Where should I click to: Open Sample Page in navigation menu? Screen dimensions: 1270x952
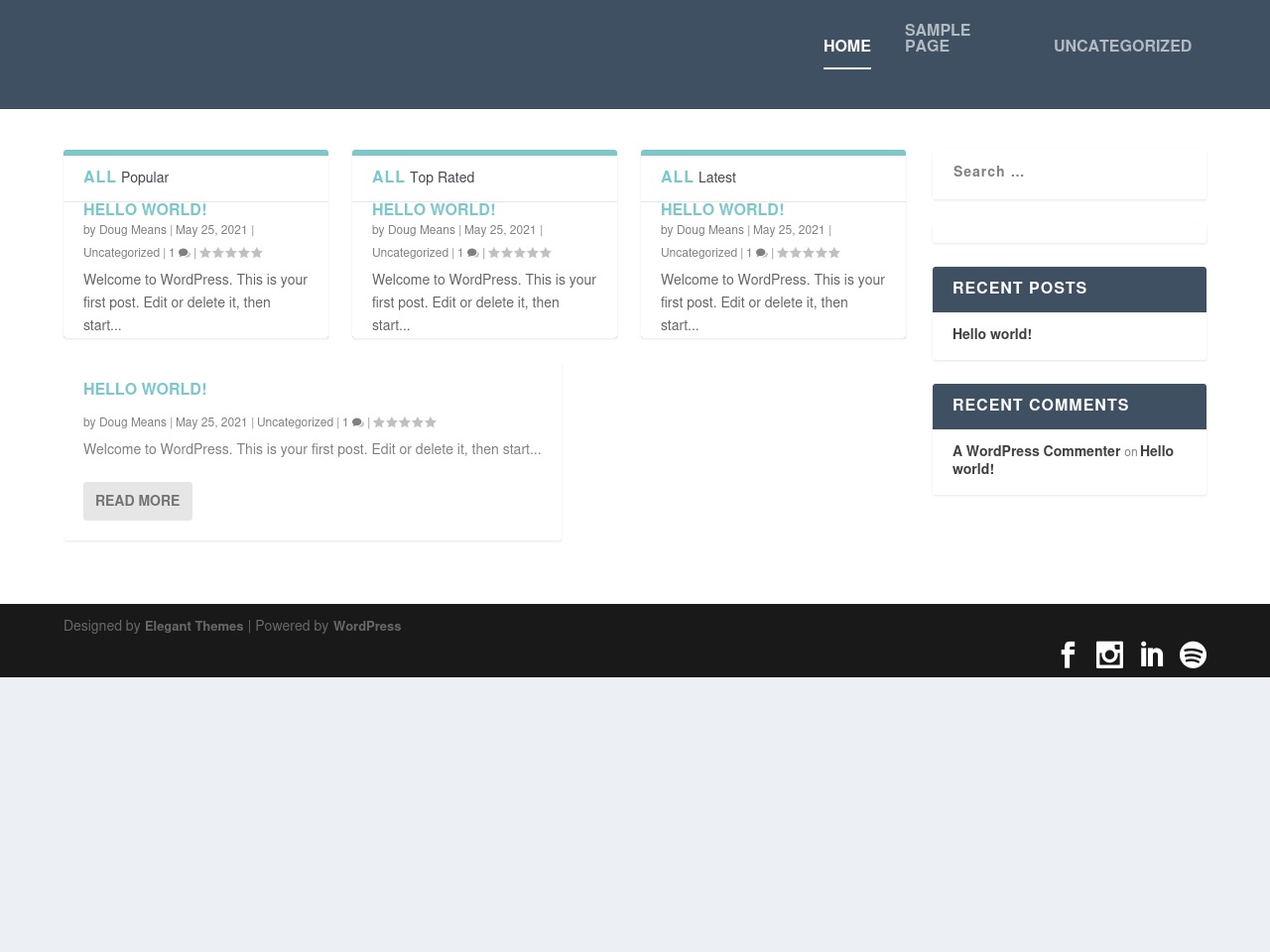point(938,38)
